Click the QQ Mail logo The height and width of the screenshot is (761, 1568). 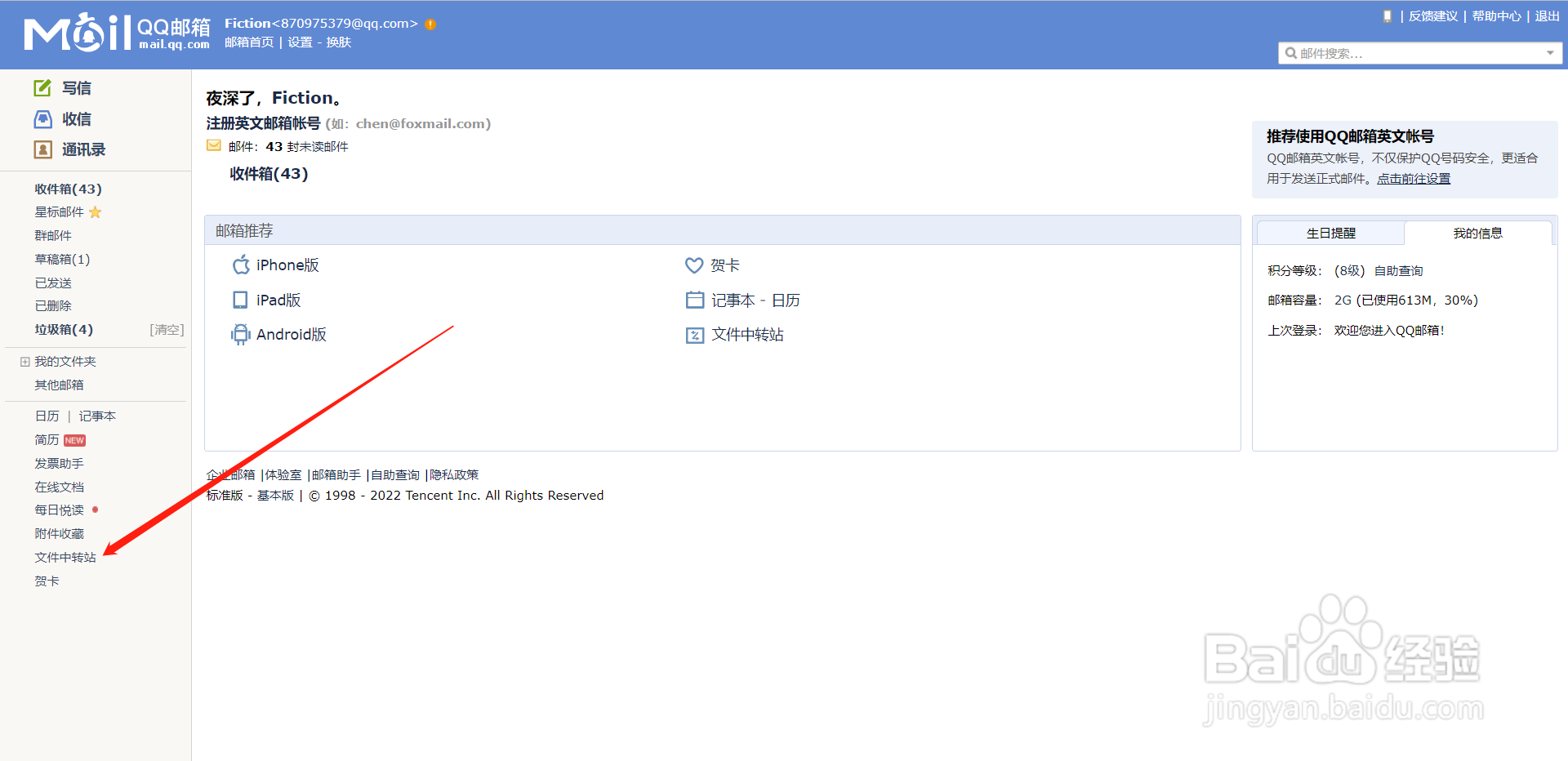coord(117,33)
